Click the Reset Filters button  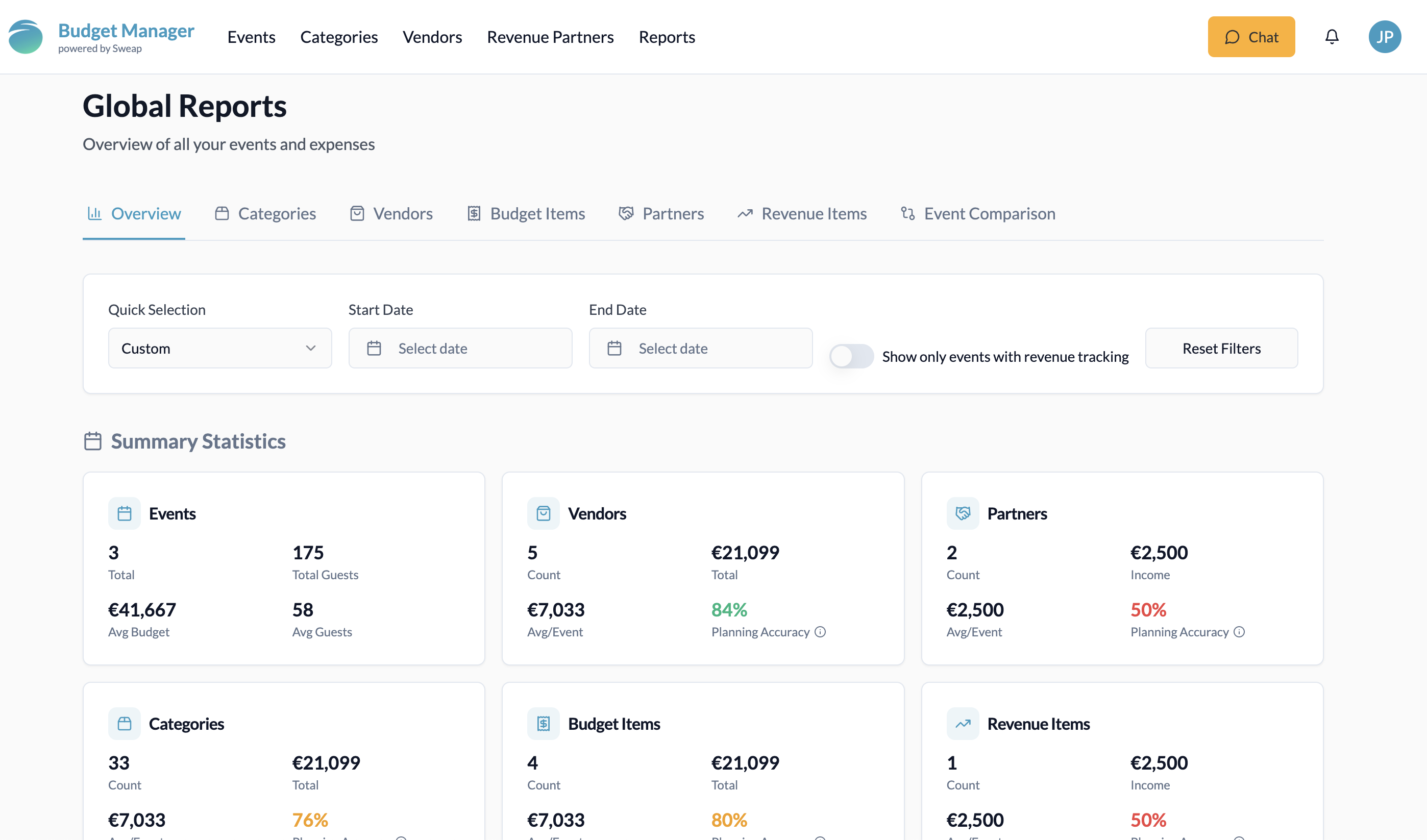click(x=1221, y=348)
